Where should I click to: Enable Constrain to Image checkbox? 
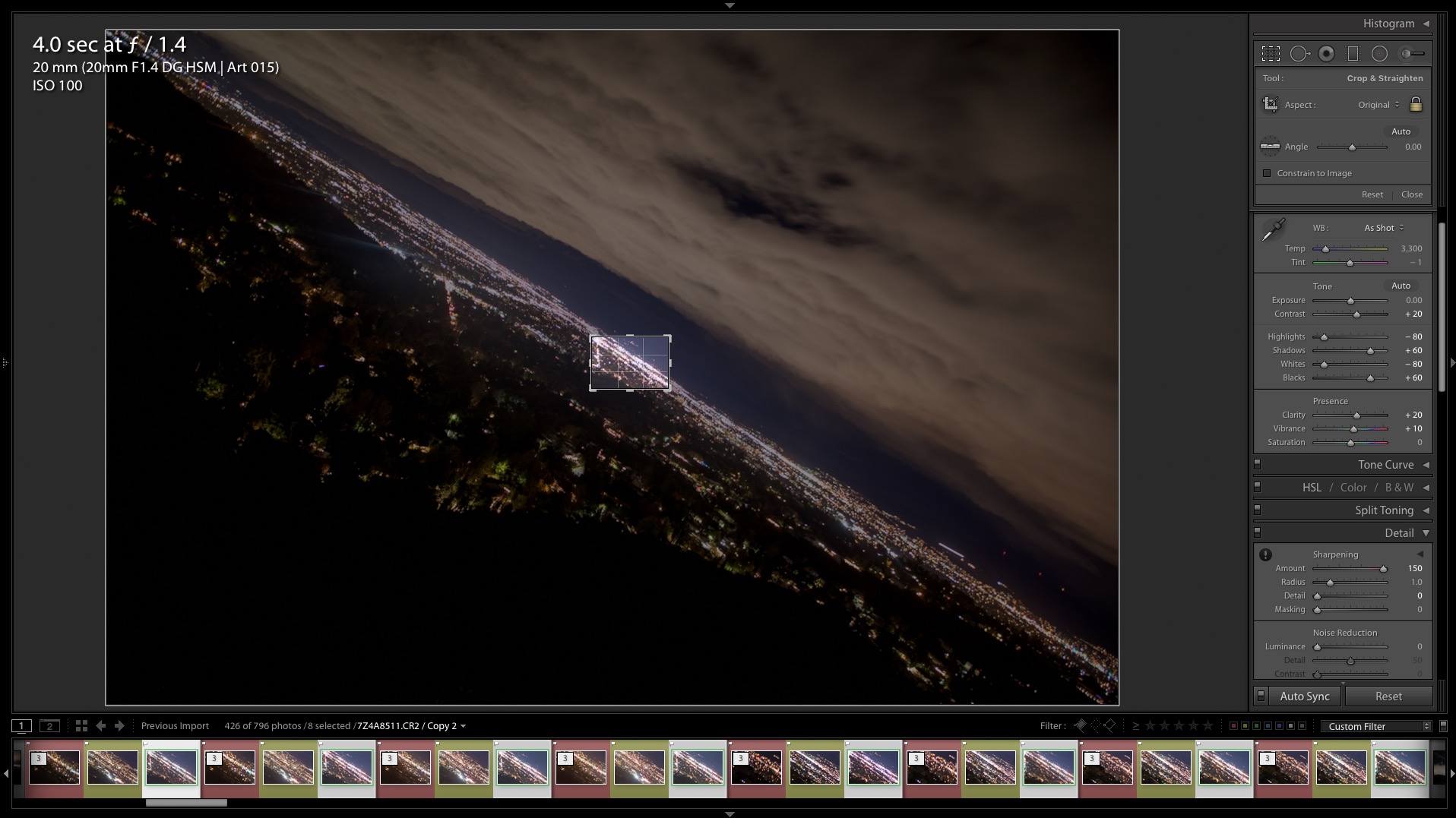click(1267, 173)
